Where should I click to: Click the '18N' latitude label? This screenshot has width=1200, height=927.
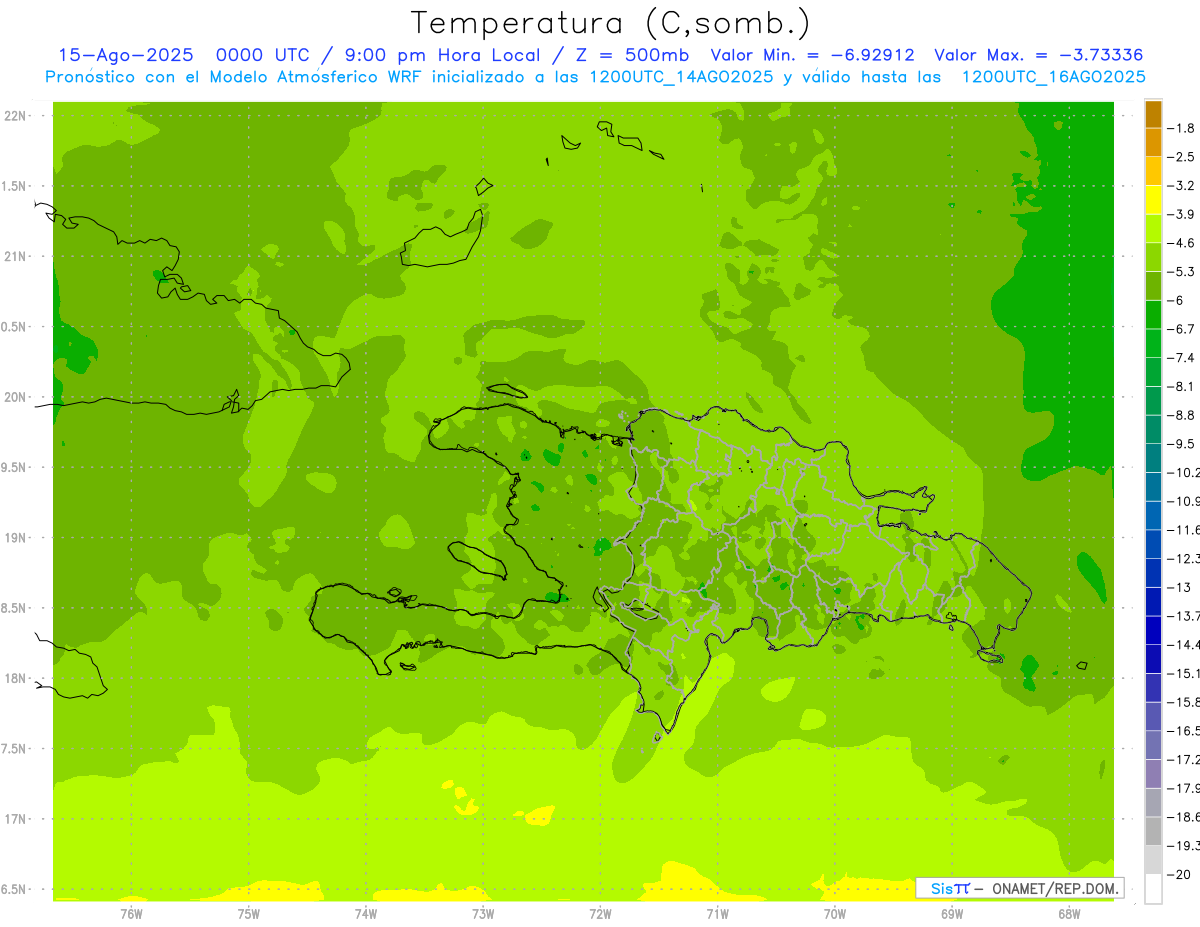pyautogui.click(x=16, y=679)
